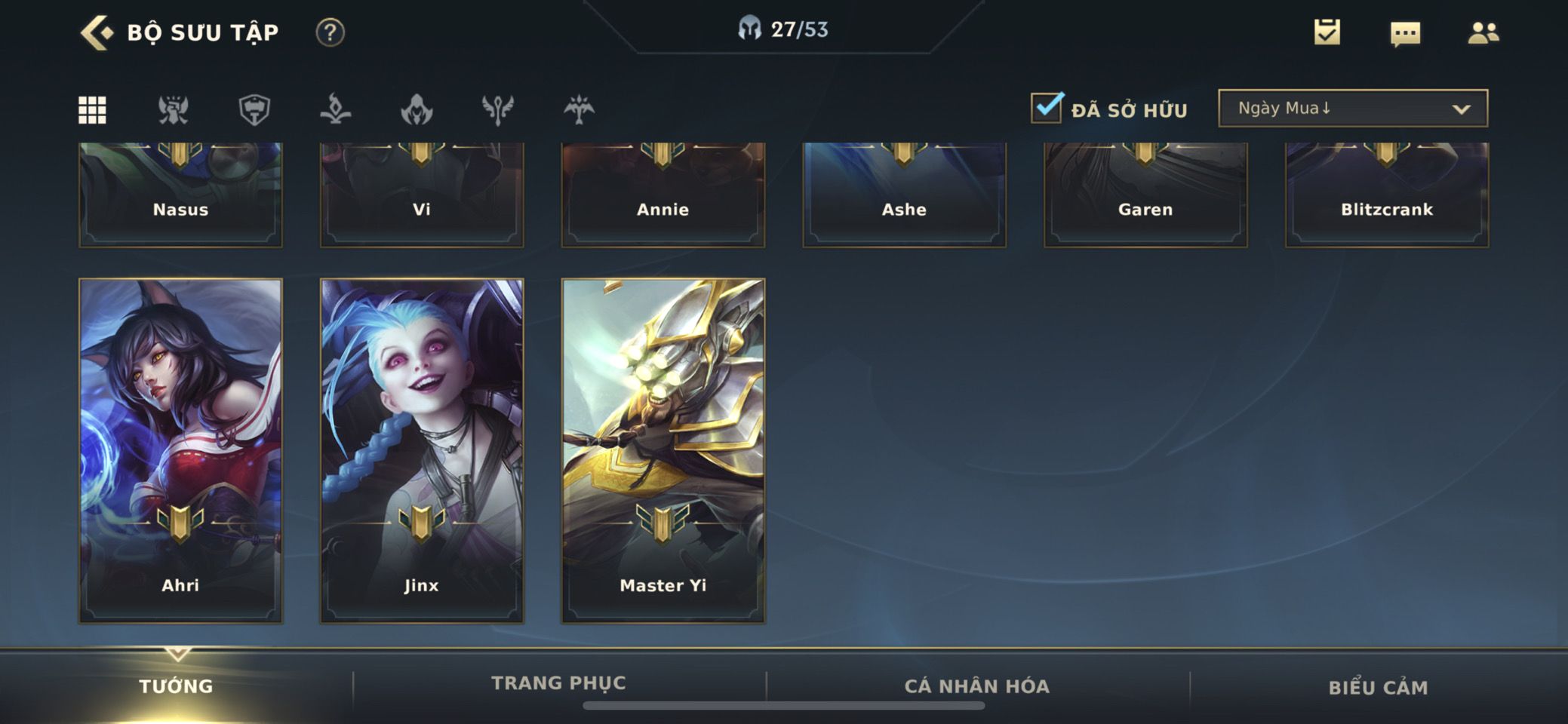Open the Master Yi champion card

663,451
